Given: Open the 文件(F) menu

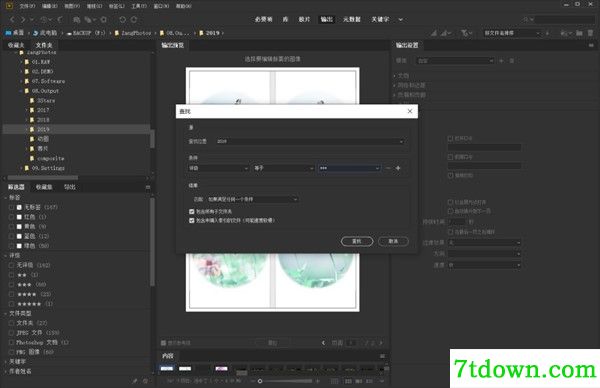Looking at the screenshot, I should tap(27, 6).
